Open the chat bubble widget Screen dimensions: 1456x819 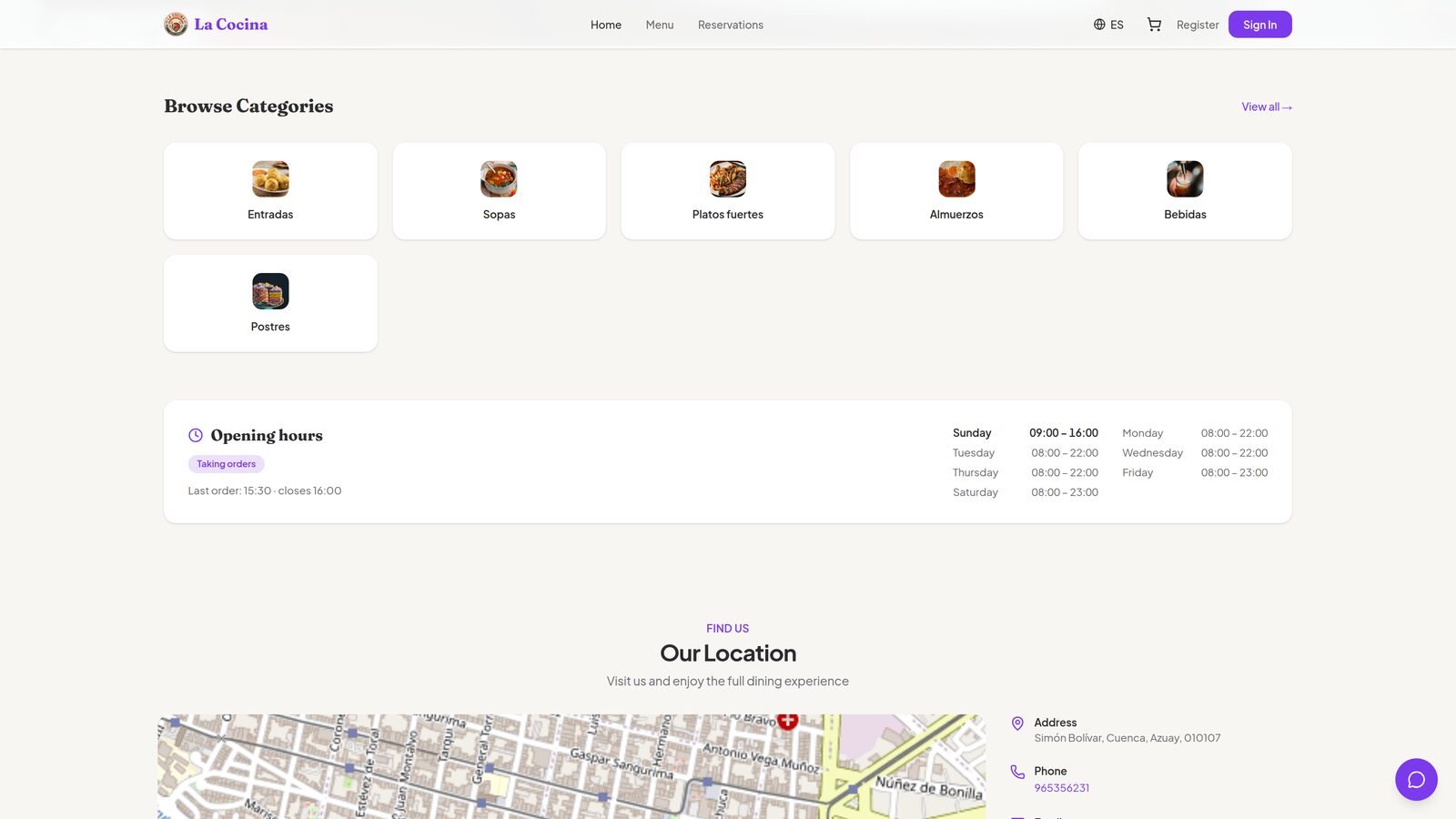tap(1416, 780)
